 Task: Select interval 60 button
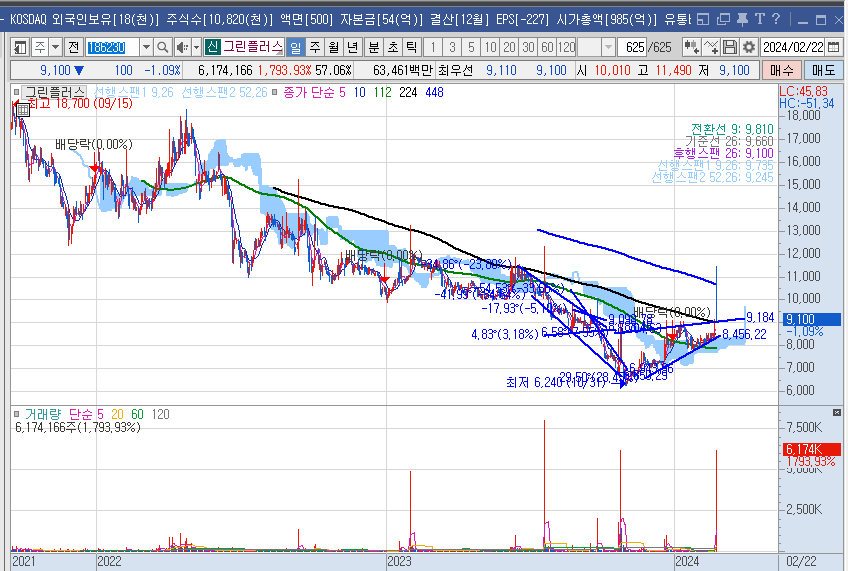coord(547,48)
